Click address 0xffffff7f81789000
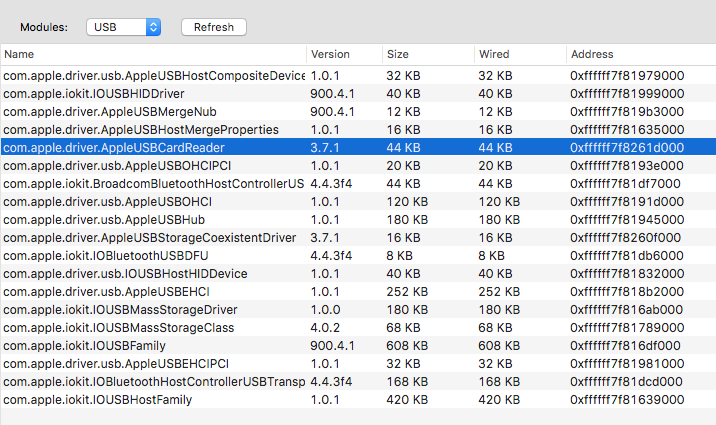The image size is (716, 425). [627, 328]
